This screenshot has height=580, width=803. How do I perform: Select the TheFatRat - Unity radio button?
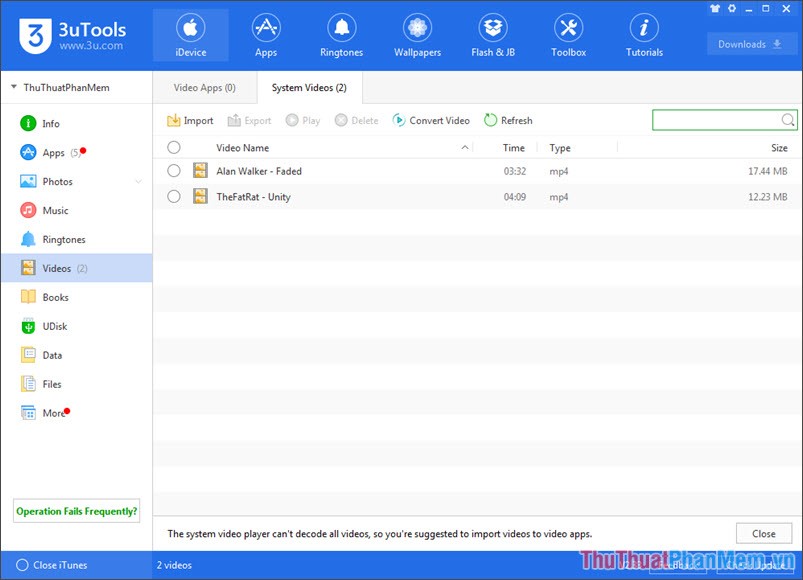[x=174, y=197]
